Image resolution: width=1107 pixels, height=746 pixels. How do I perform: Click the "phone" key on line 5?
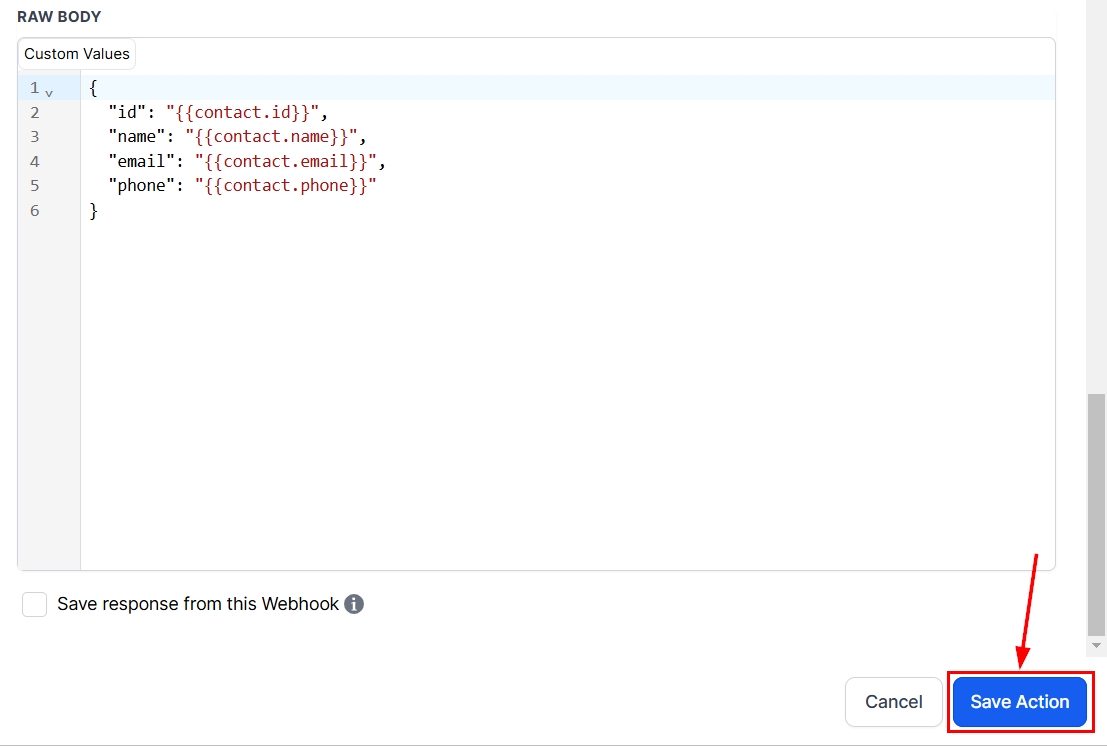[x=138, y=186]
